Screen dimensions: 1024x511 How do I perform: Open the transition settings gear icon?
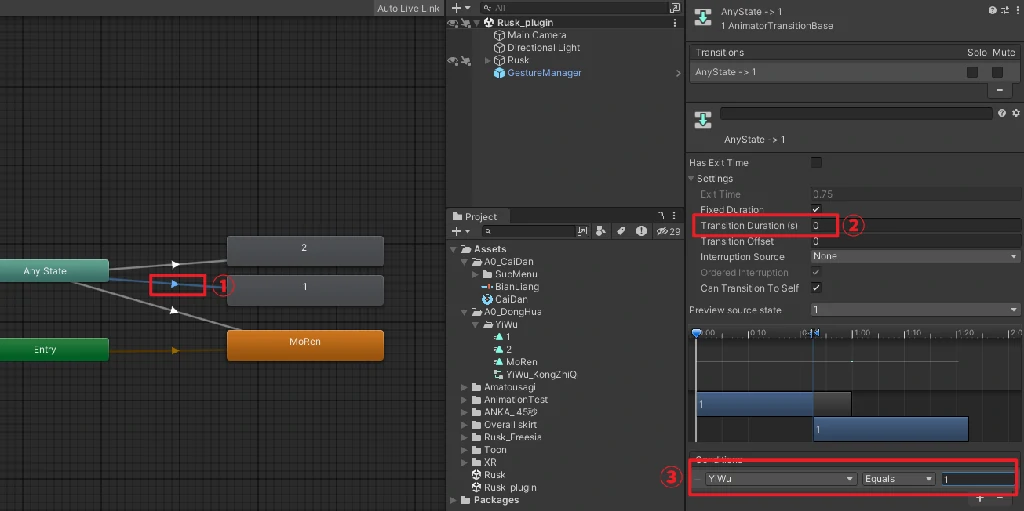[1015, 114]
